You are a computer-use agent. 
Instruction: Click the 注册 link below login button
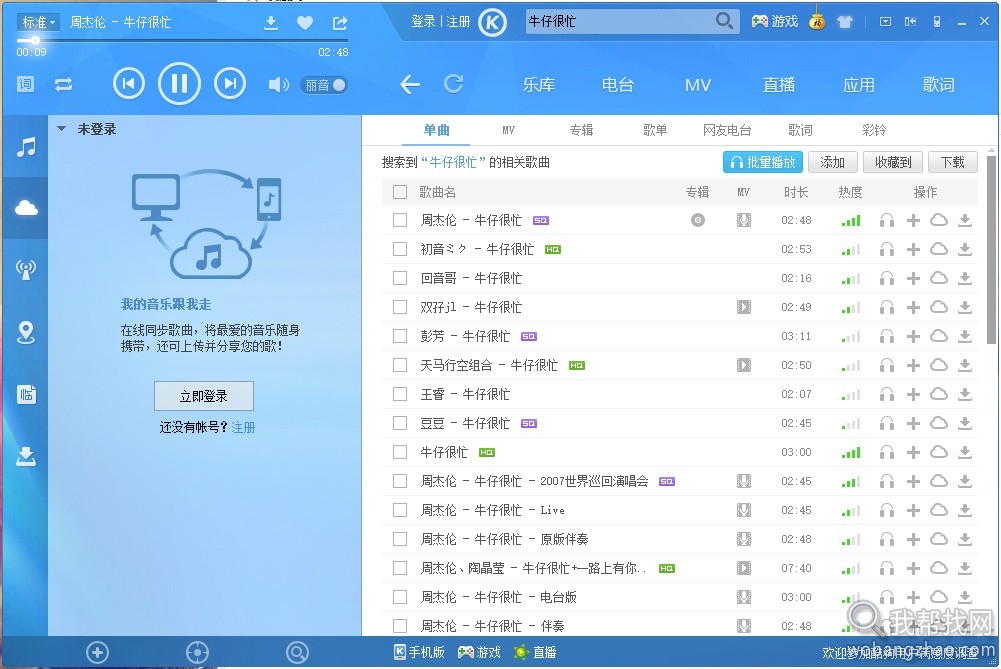click(x=243, y=427)
